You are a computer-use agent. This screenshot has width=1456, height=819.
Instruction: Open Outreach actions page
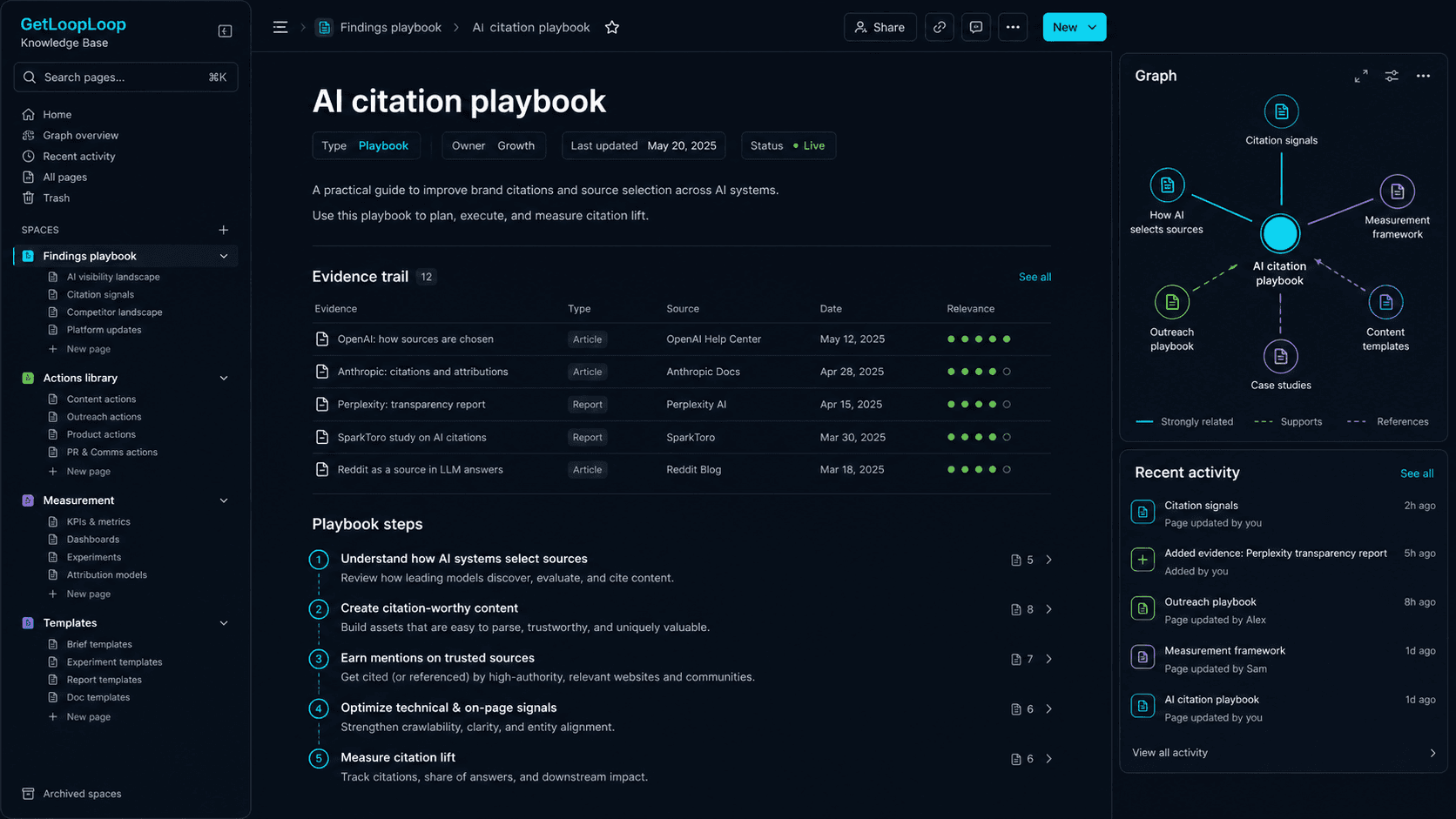pos(104,417)
